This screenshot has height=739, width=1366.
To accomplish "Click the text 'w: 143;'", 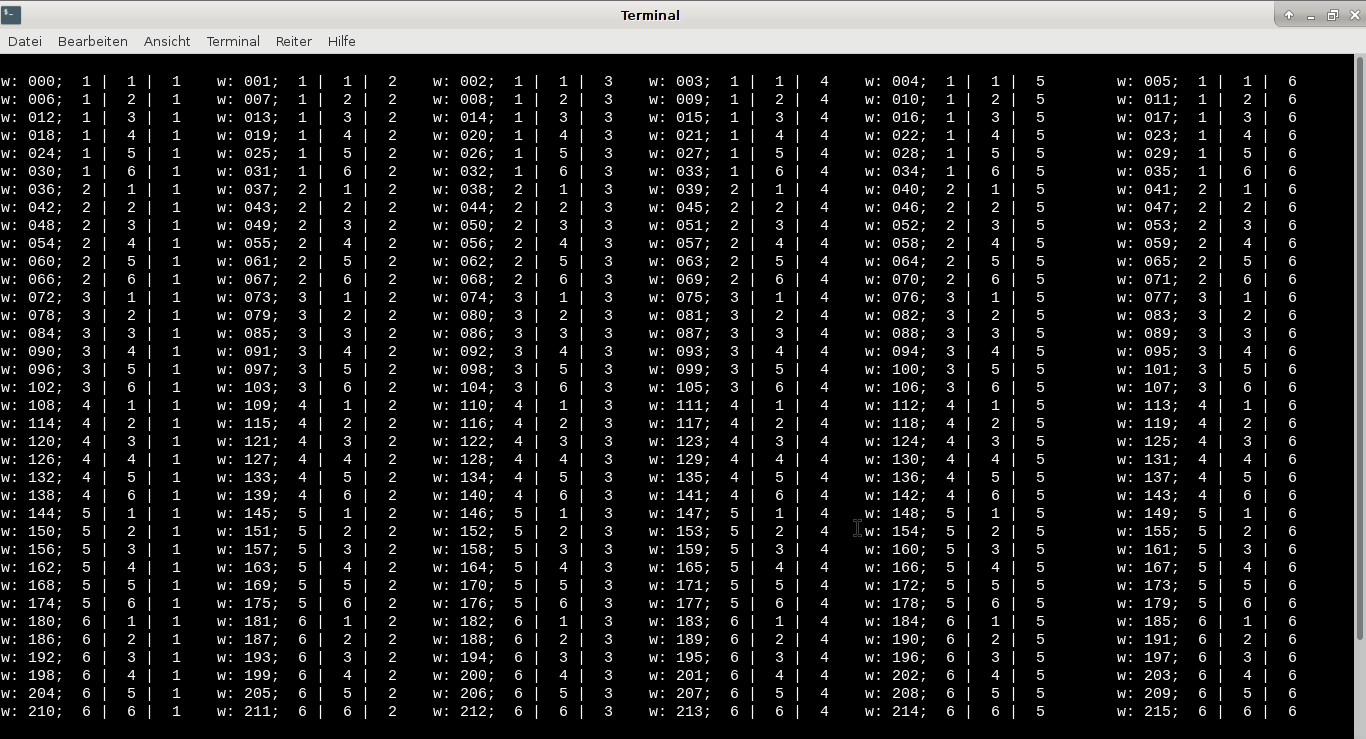I will 1147,495.
